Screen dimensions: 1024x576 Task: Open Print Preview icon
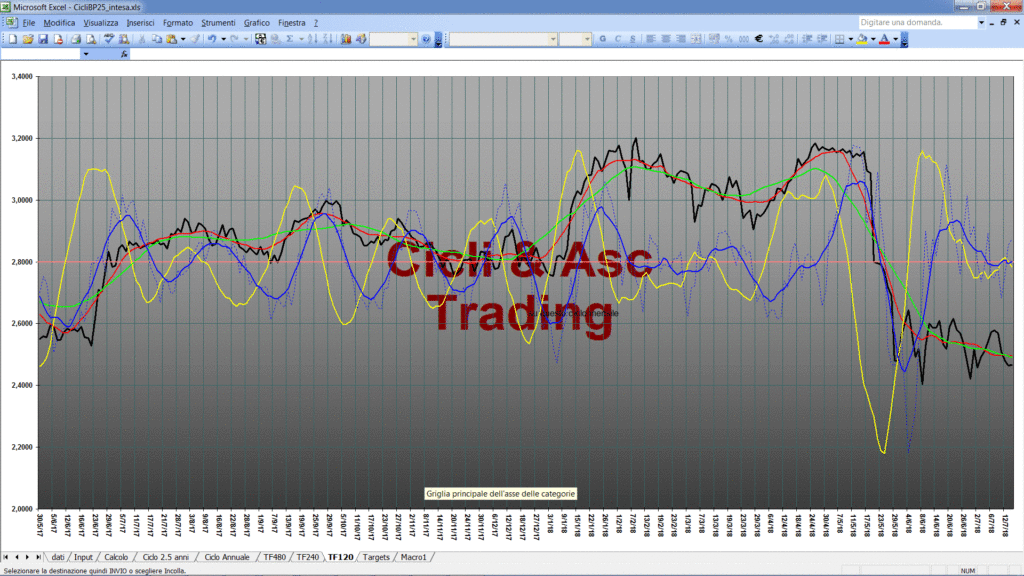tap(91, 39)
